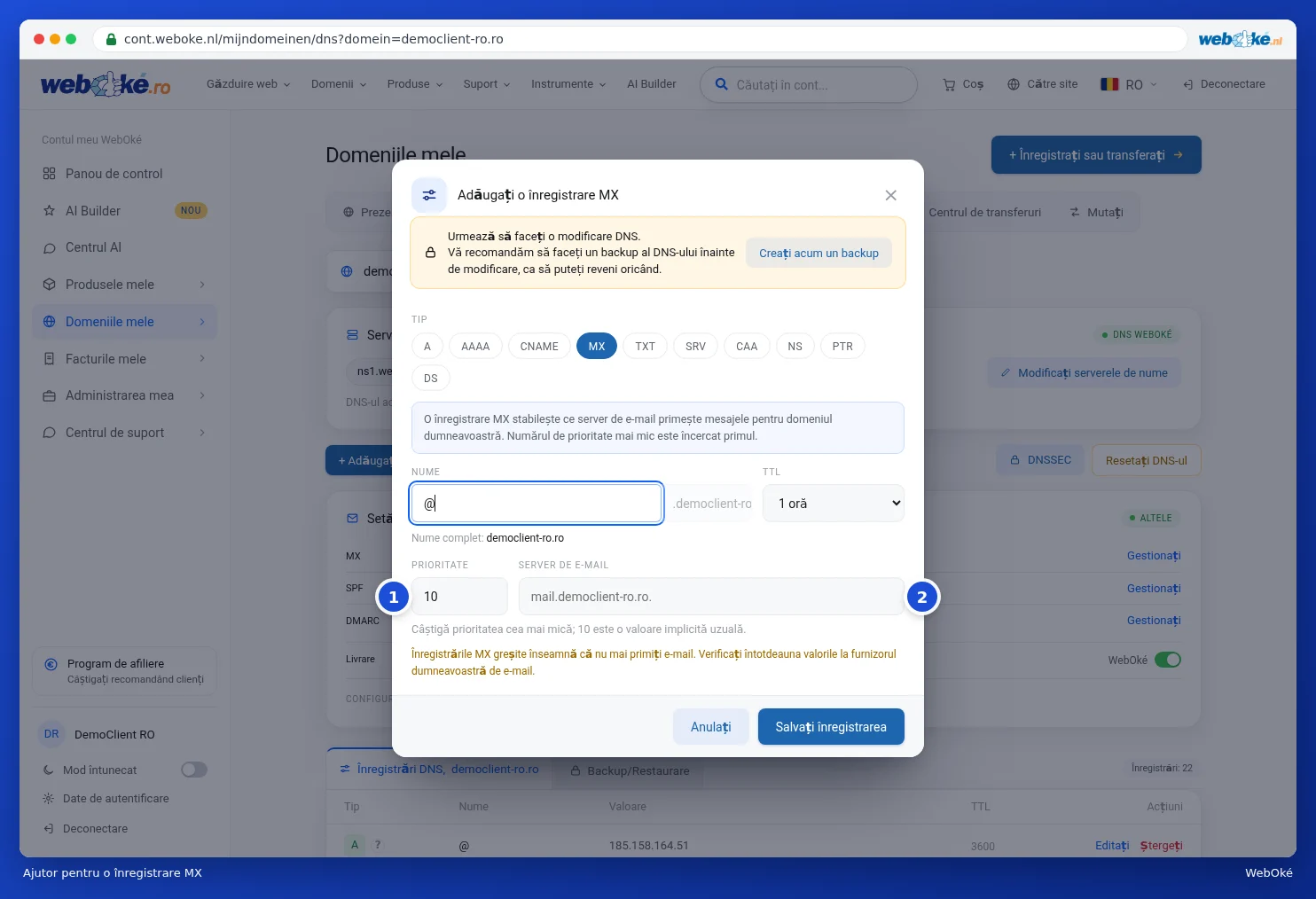Click the search box 'Căutați în cont...'
This screenshot has height=899, width=1316.
809,85
